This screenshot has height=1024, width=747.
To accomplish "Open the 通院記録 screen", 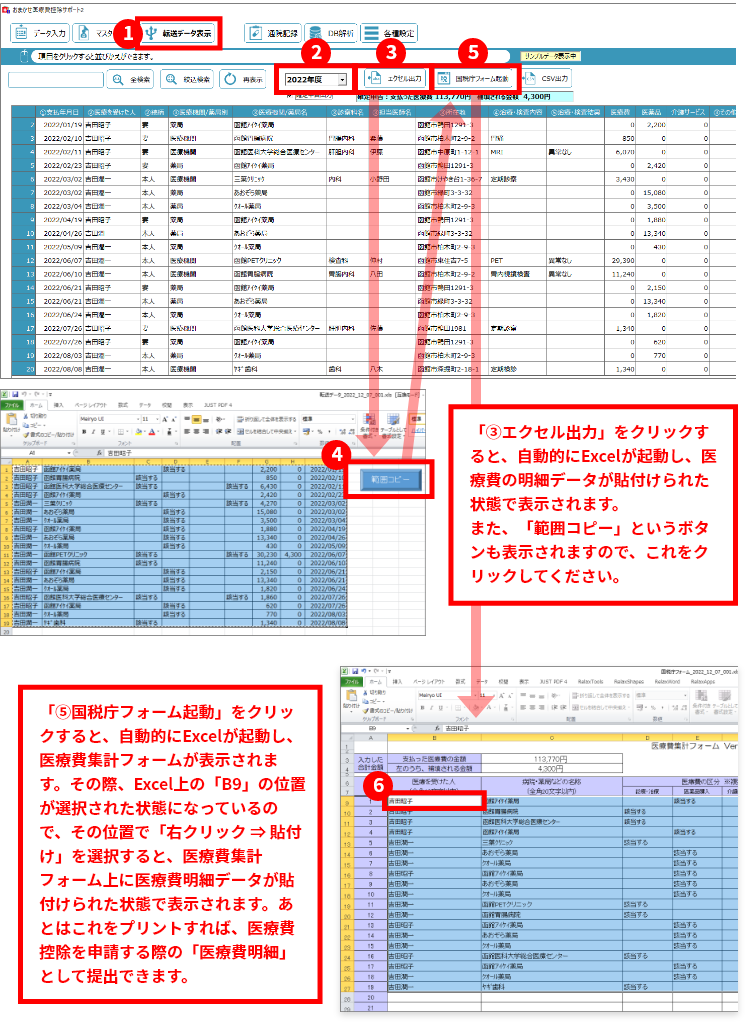I will (274, 33).
